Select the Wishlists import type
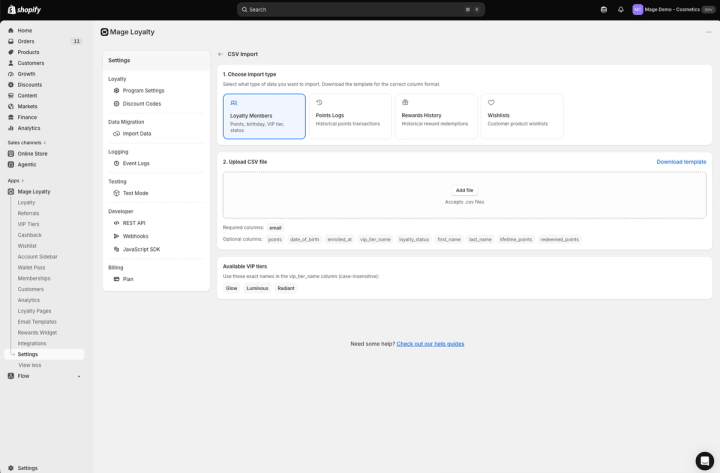The image size is (720, 473). (522, 116)
